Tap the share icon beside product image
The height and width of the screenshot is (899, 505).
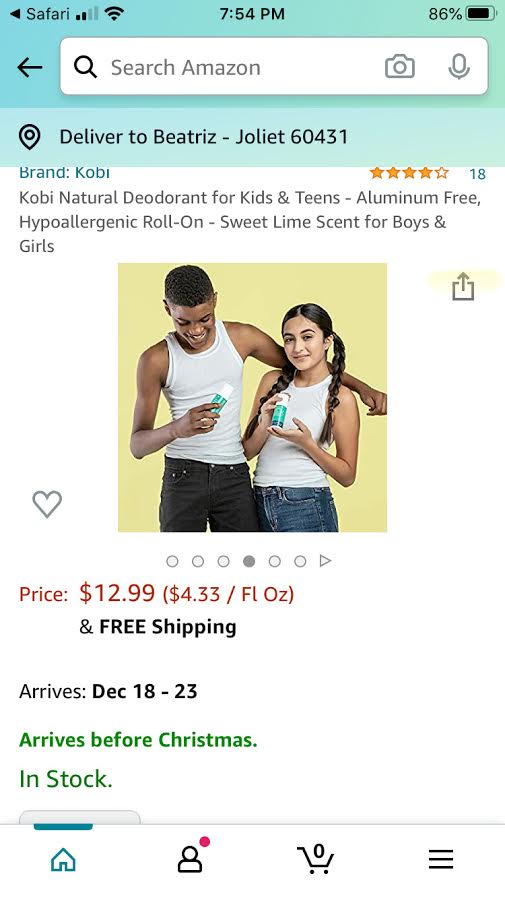(463, 286)
